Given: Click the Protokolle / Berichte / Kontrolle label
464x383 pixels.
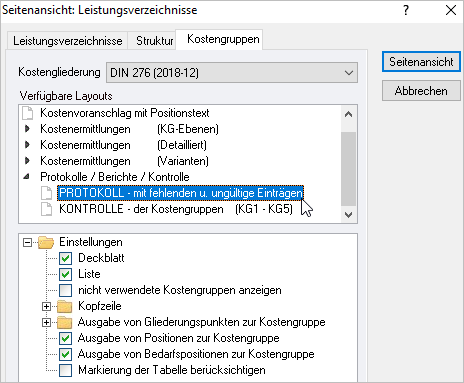Looking at the screenshot, I should tap(115, 177).
